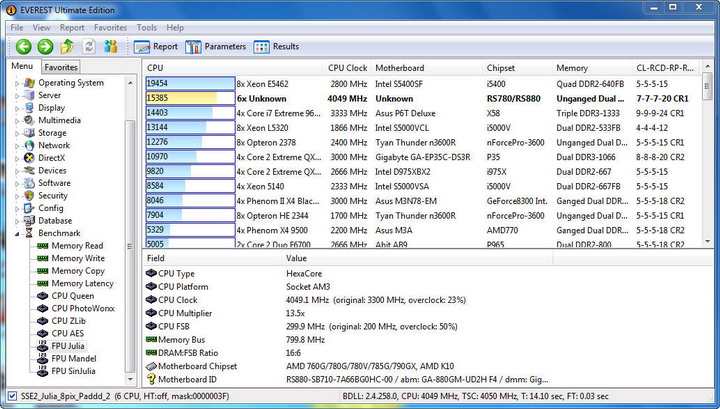Open the CPU AES benchmark
Screen dimensions: 720x409
68,333
